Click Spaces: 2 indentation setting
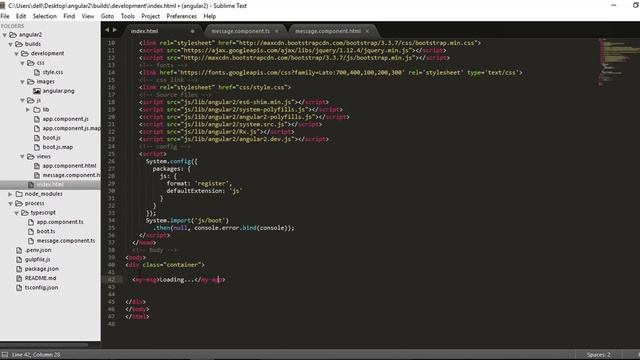This screenshot has height=360, width=640. click(x=598, y=355)
